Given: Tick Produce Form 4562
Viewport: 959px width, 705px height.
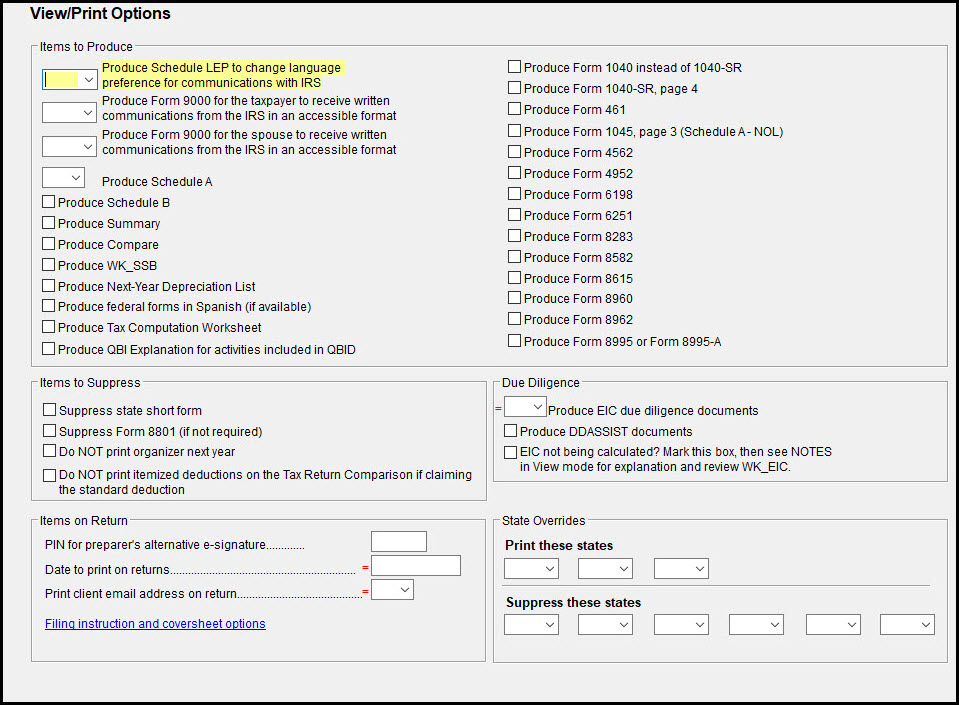Looking at the screenshot, I should pyautogui.click(x=515, y=152).
